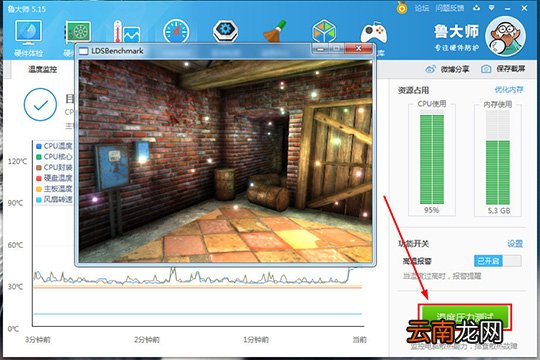Viewport: 540px width, 360px height.
Task: Toggle the 硬盘温度 legend checkbox
Action: (x=39, y=178)
